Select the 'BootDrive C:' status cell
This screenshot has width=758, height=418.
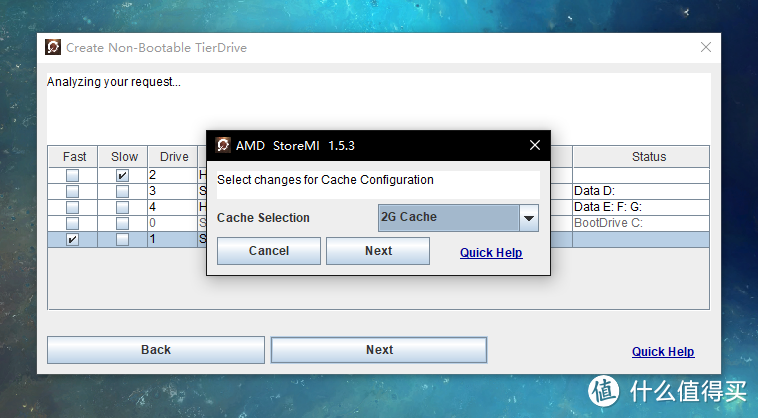pos(641,223)
